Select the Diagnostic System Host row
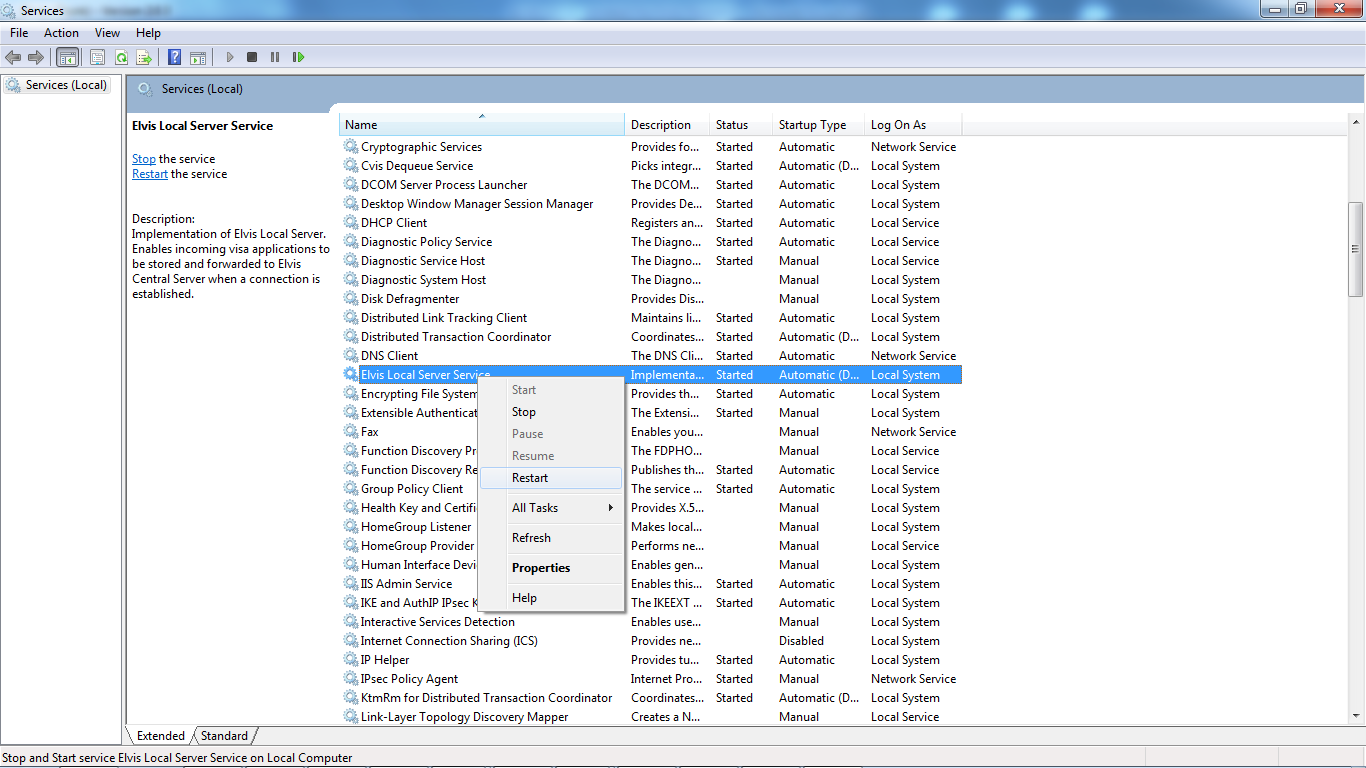Screen dimensions: 1366x768 [651, 280]
